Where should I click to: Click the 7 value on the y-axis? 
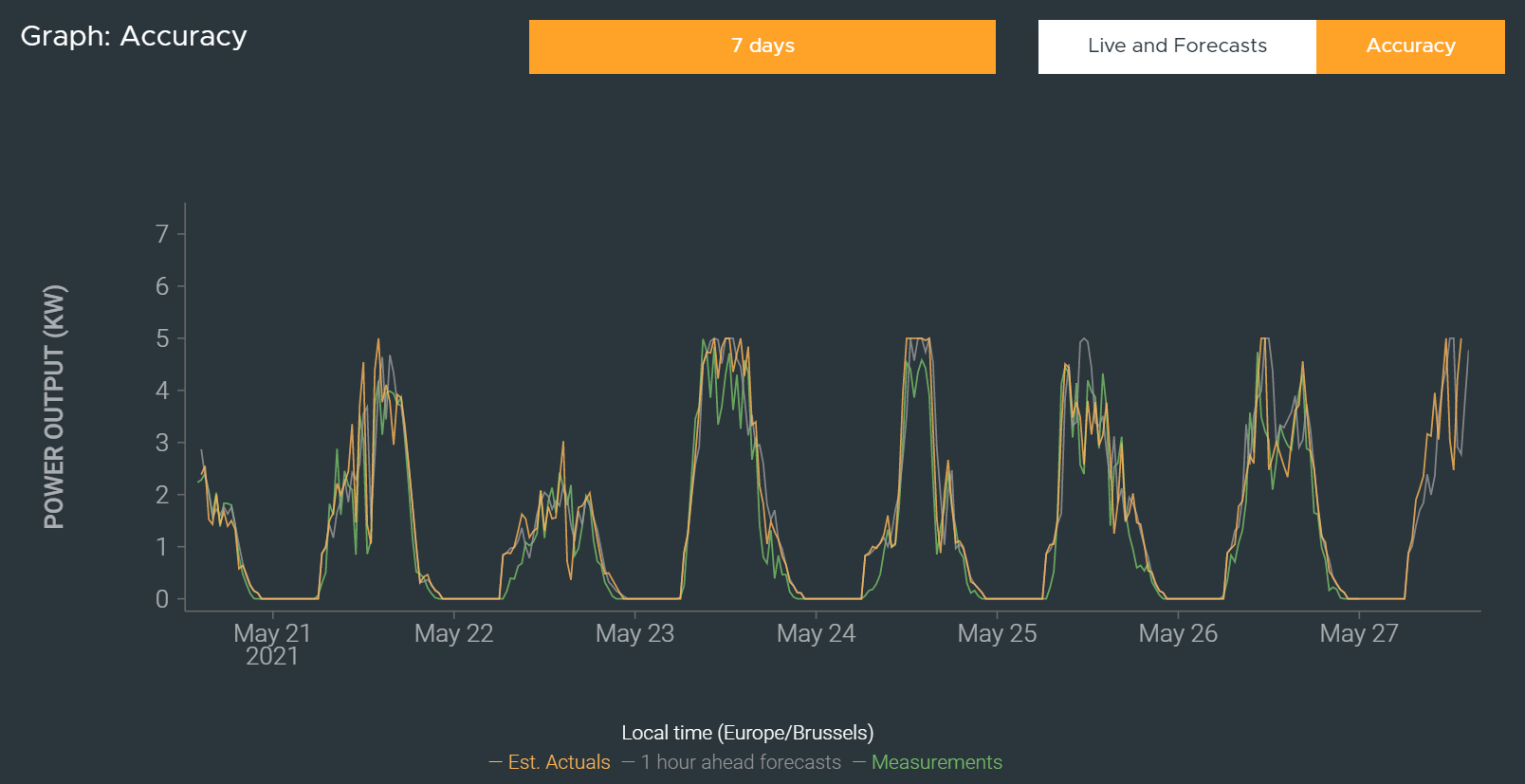coord(162,234)
